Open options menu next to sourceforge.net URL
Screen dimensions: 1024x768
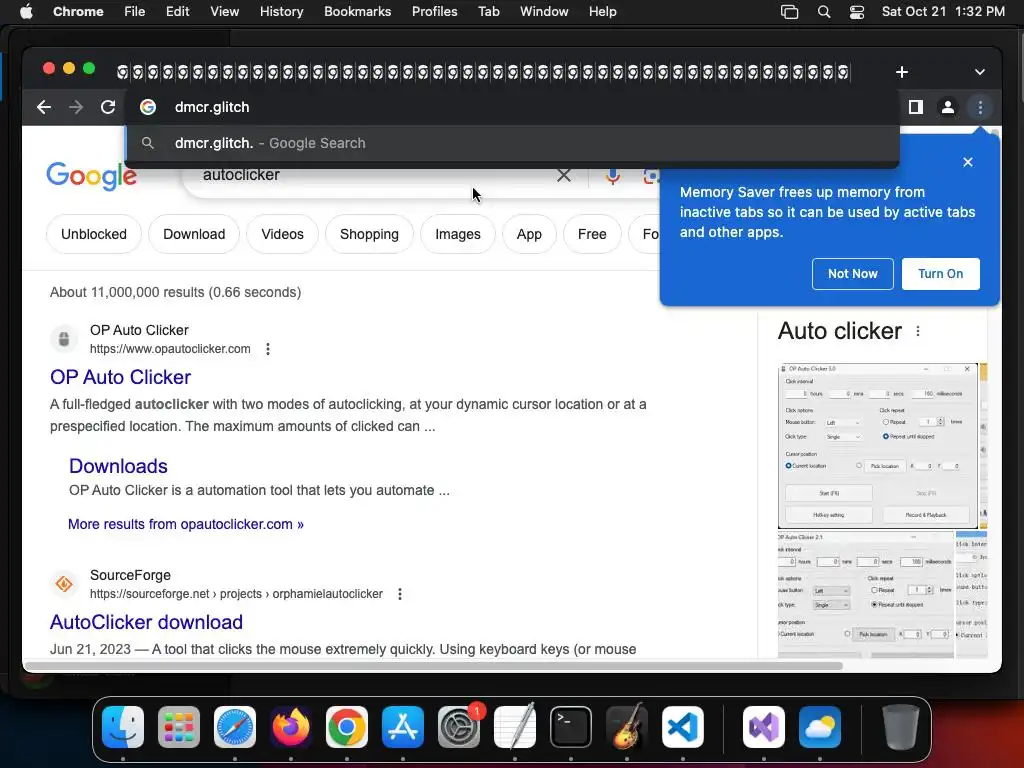pos(400,594)
